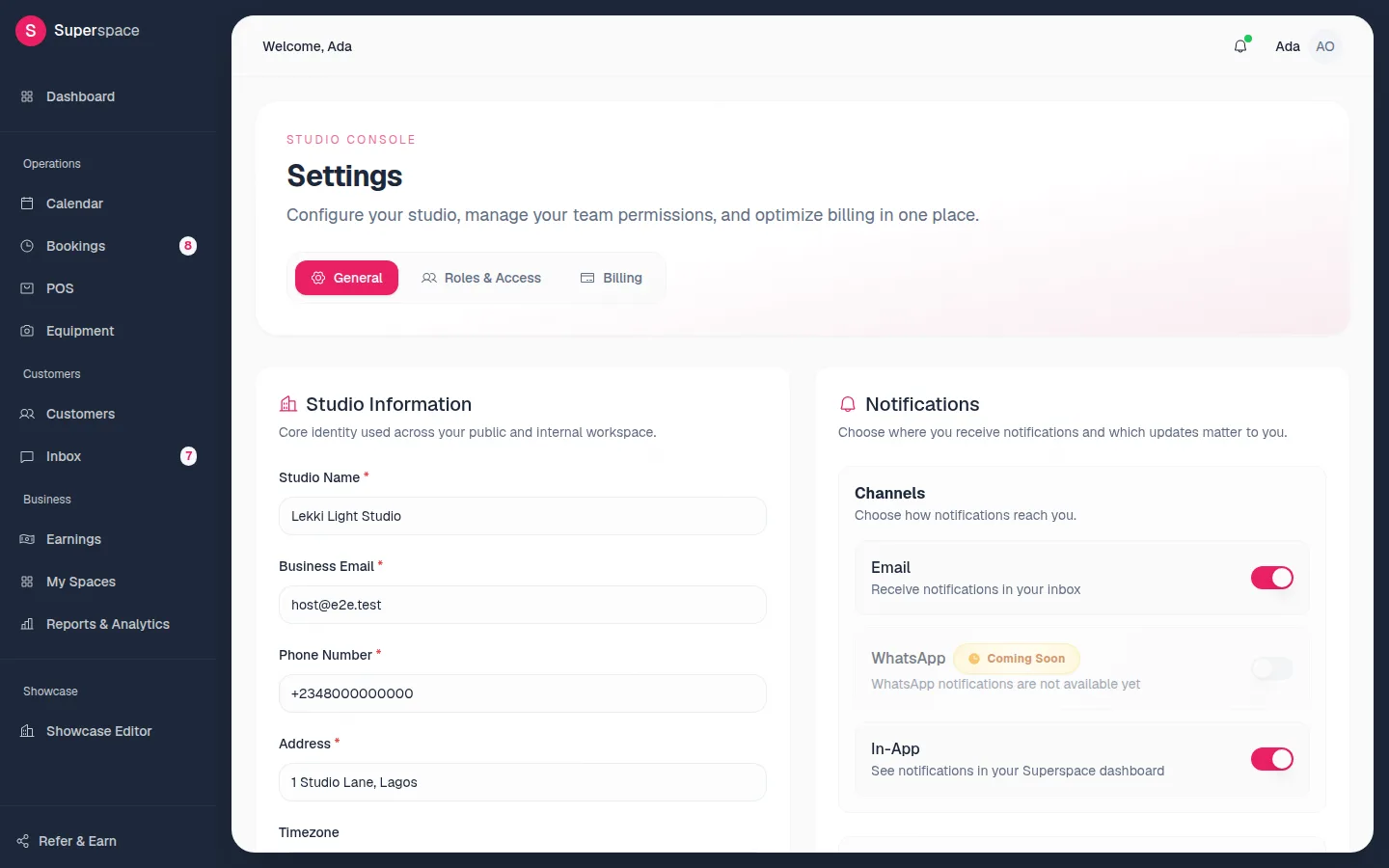The image size is (1389, 868).
Task: Switch to the General tab
Action: pyautogui.click(x=346, y=278)
